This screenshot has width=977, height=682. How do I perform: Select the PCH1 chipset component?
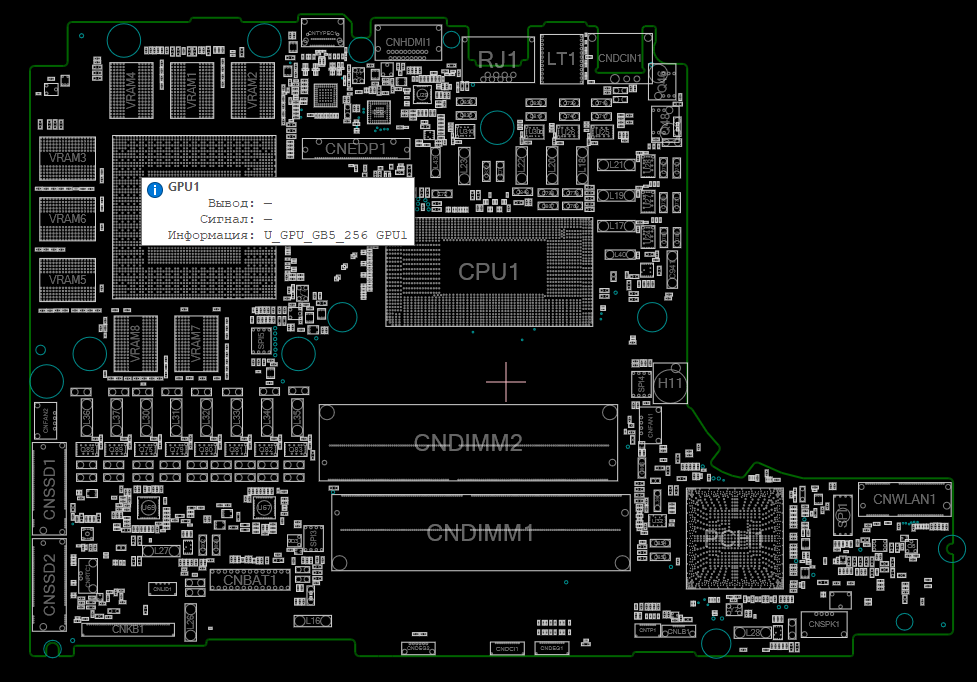735,538
